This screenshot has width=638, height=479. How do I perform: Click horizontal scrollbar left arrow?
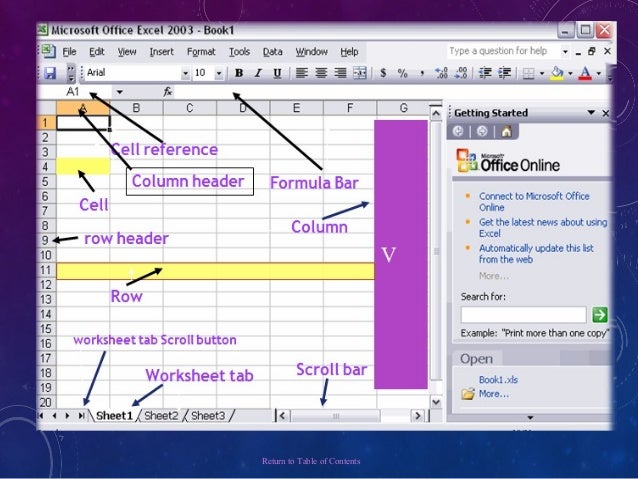click(x=282, y=416)
